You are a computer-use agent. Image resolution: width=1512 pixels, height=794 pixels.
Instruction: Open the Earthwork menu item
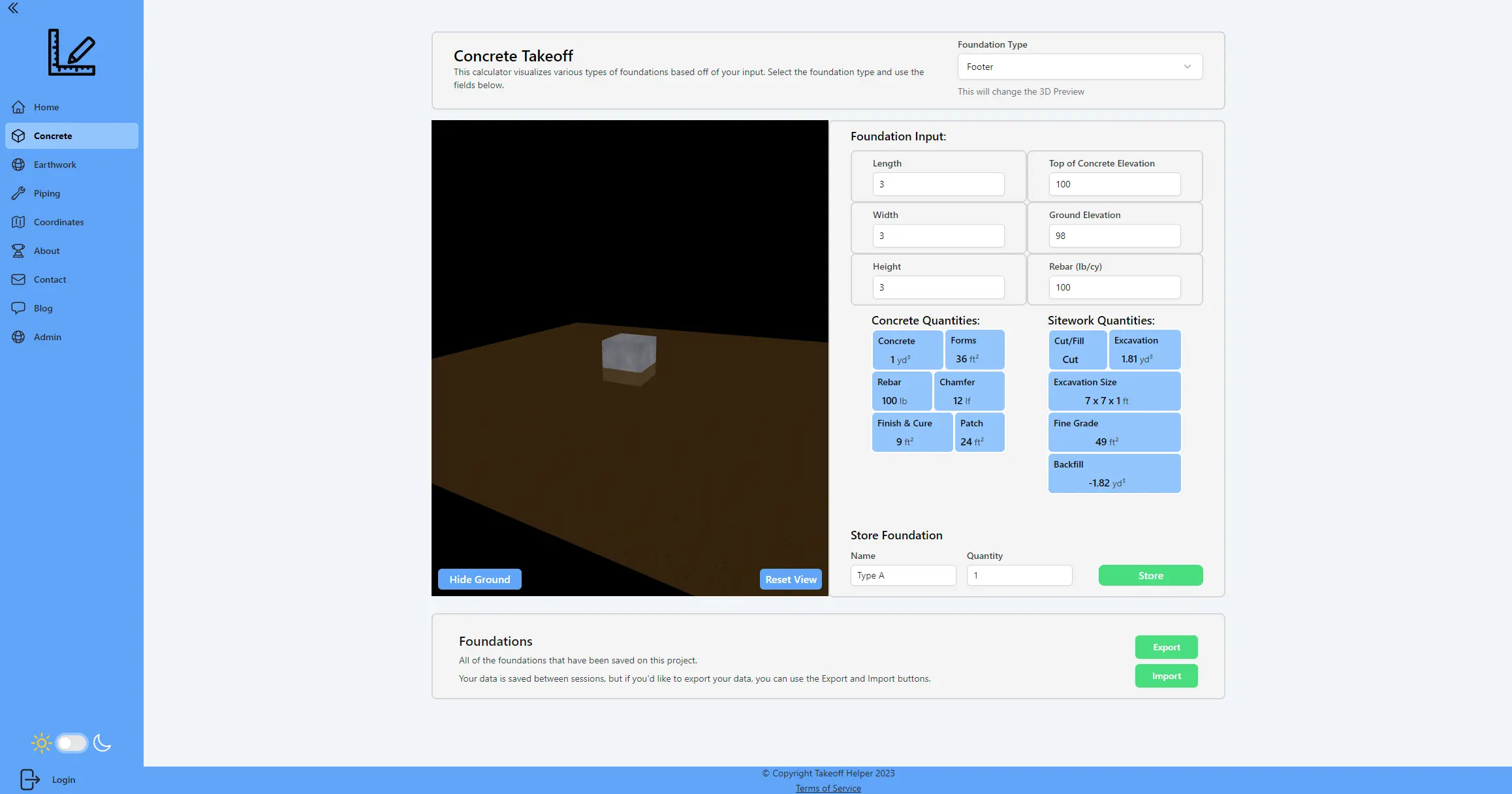coord(55,165)
